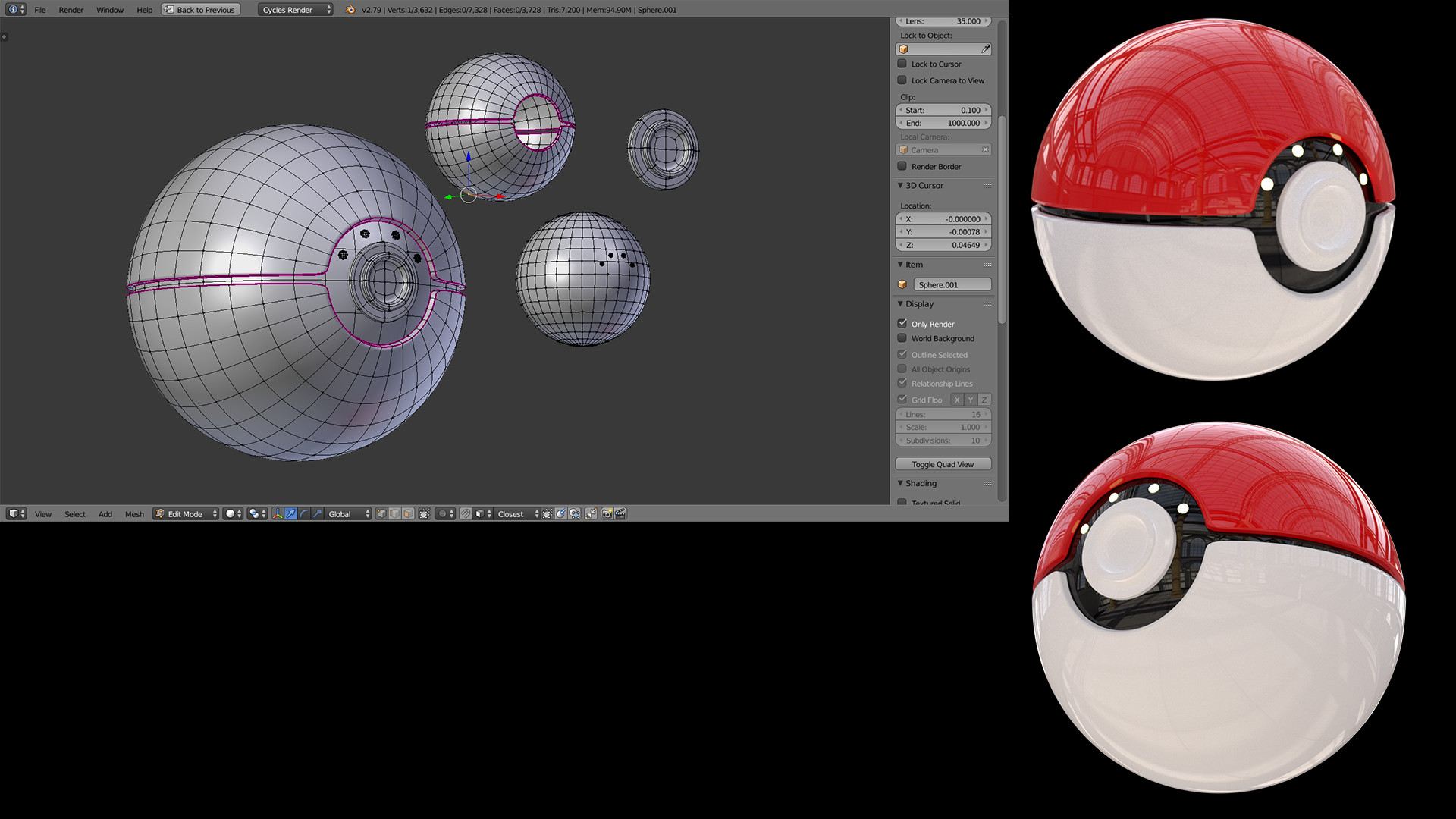Click the Lens value field
This screenshot has height=819, width=1456.
(943, 21)
